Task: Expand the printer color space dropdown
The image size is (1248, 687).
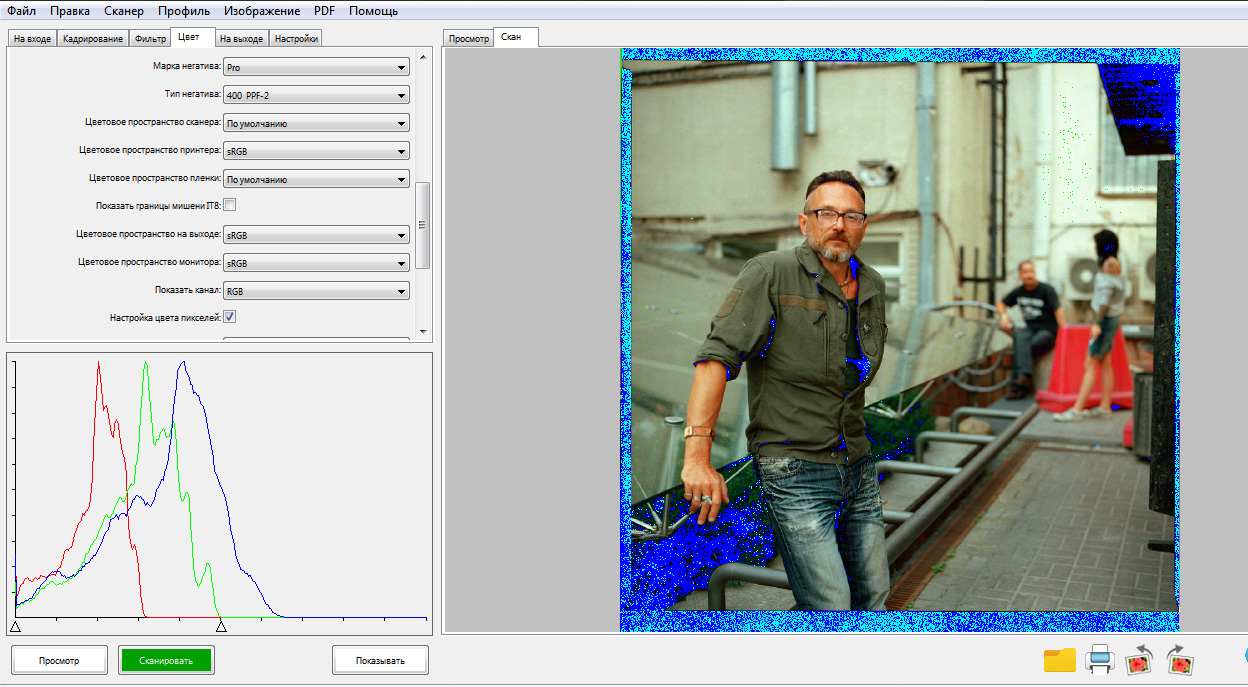Action: 315,152
